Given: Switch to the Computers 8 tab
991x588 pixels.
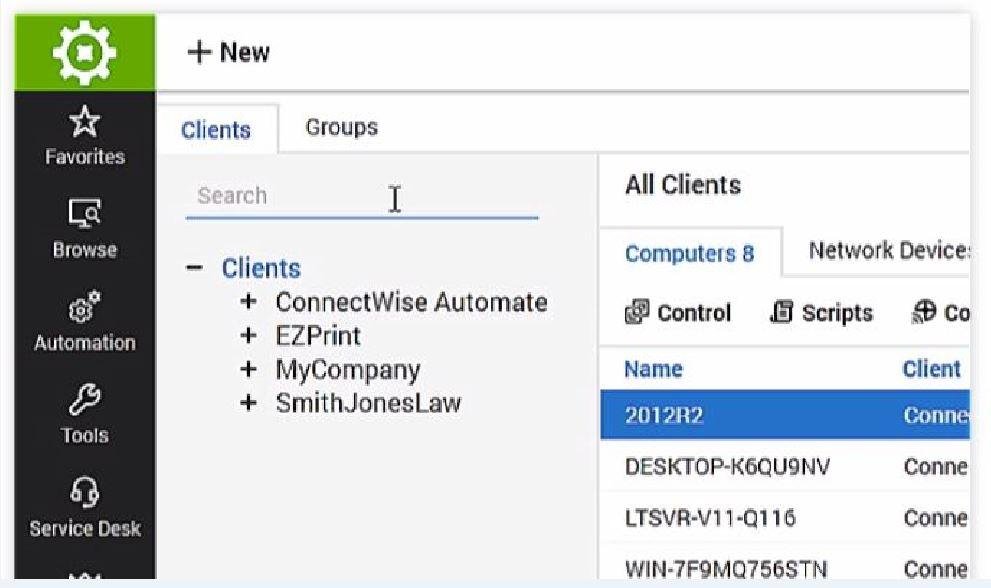Looking at the screenshot, I should click(689, 255).
